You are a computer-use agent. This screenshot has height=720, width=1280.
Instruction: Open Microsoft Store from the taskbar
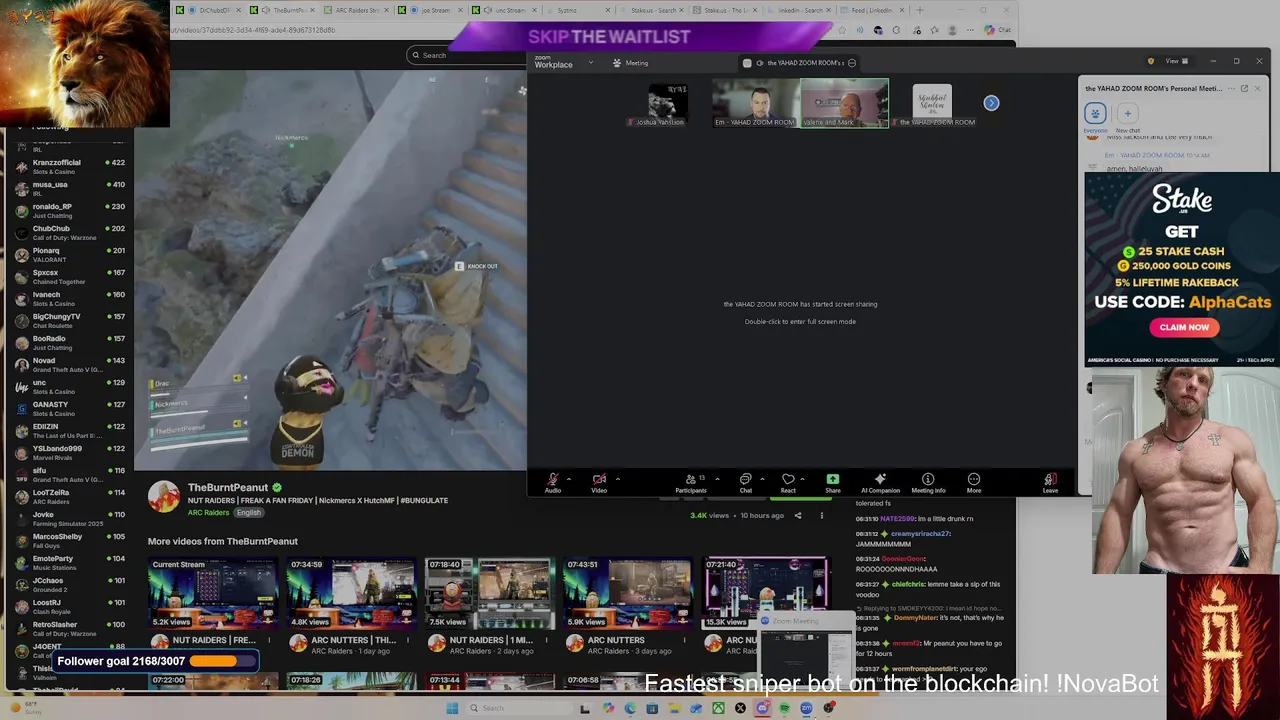coord(652,708)
